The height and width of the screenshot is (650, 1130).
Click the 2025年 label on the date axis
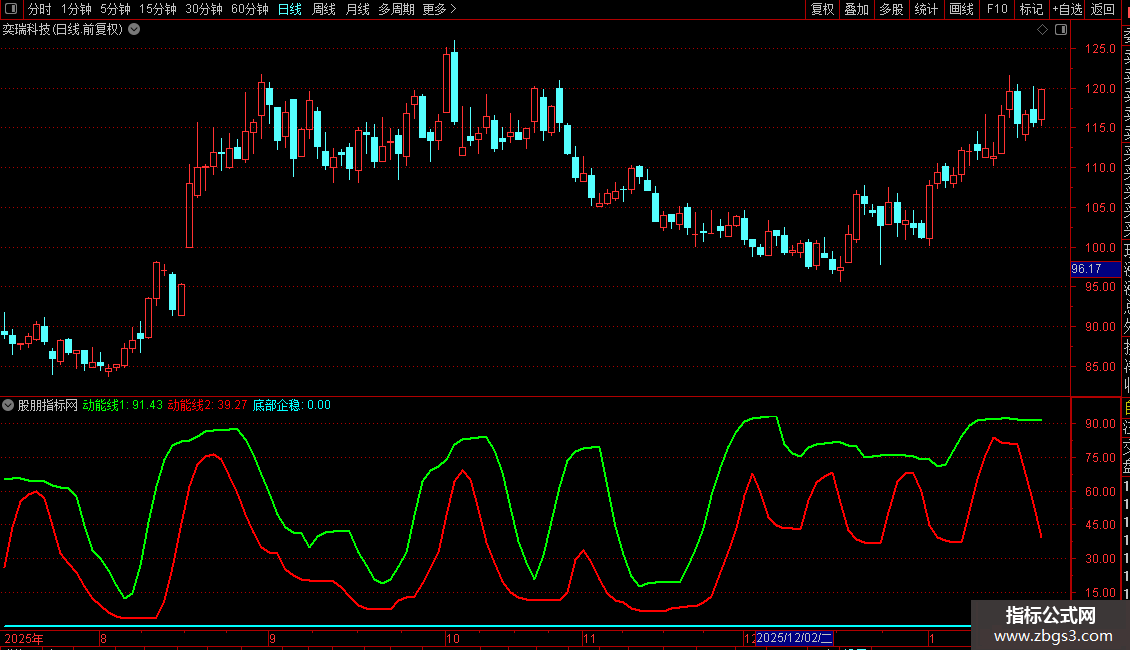(24, 638)
